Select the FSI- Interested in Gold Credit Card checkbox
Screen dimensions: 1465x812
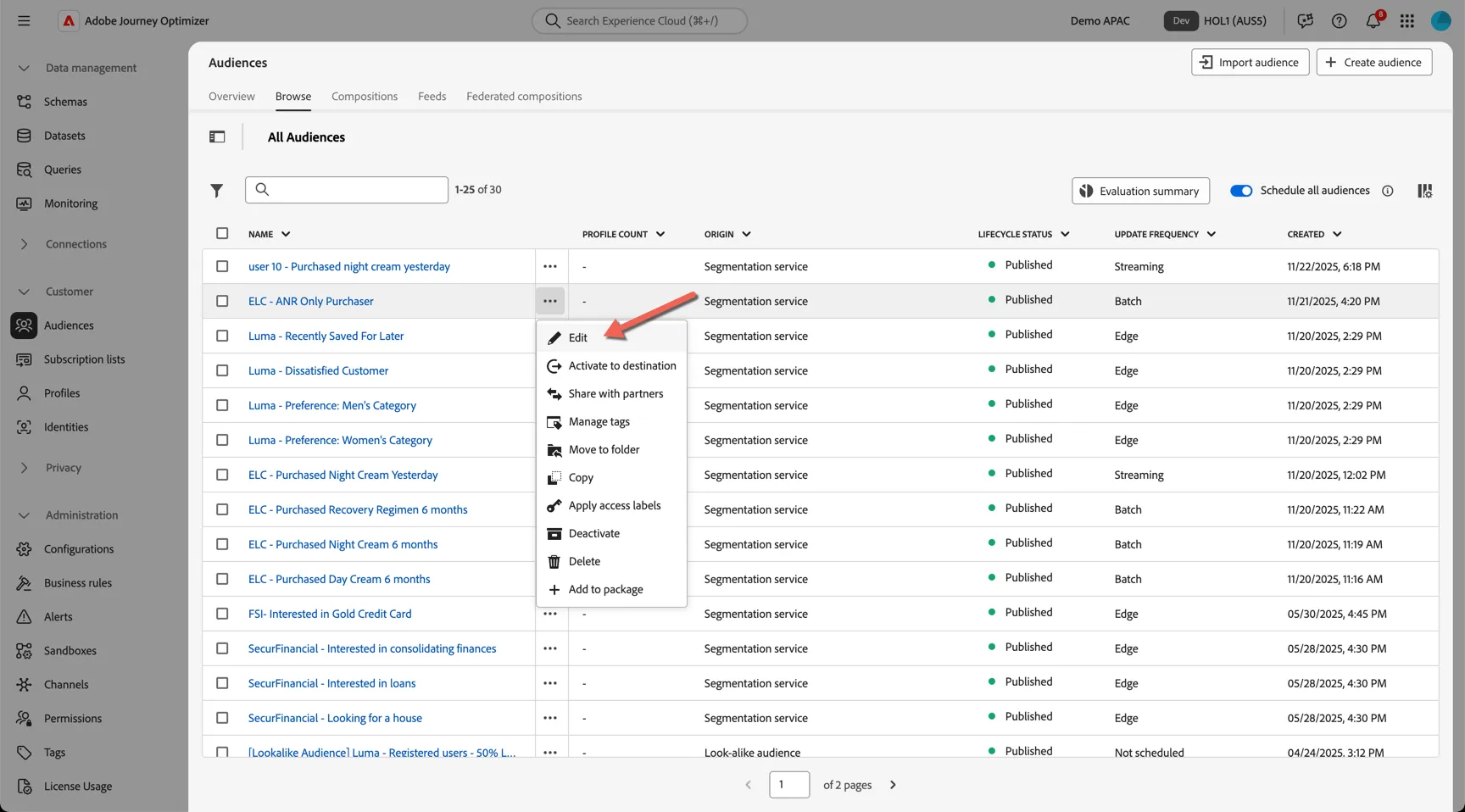click(x=222, y=614)
